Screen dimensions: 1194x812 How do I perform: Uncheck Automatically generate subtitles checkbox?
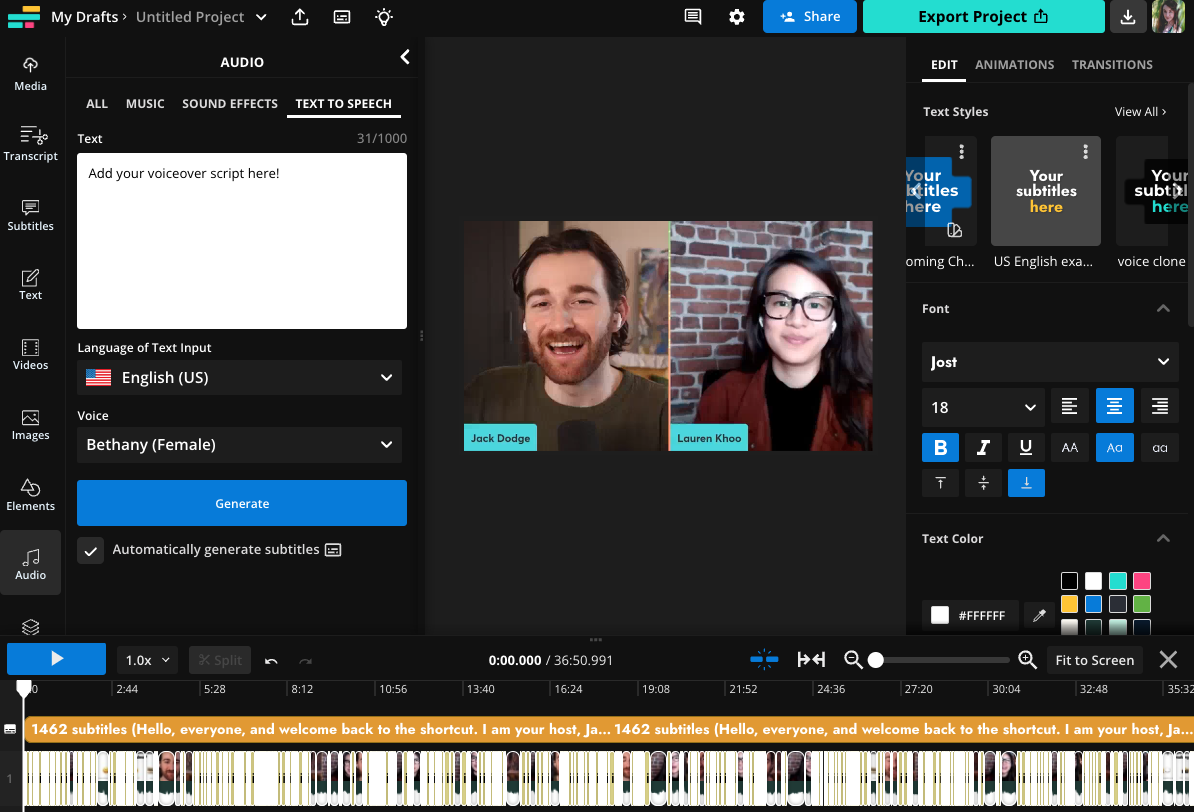[x=91, y=550]
